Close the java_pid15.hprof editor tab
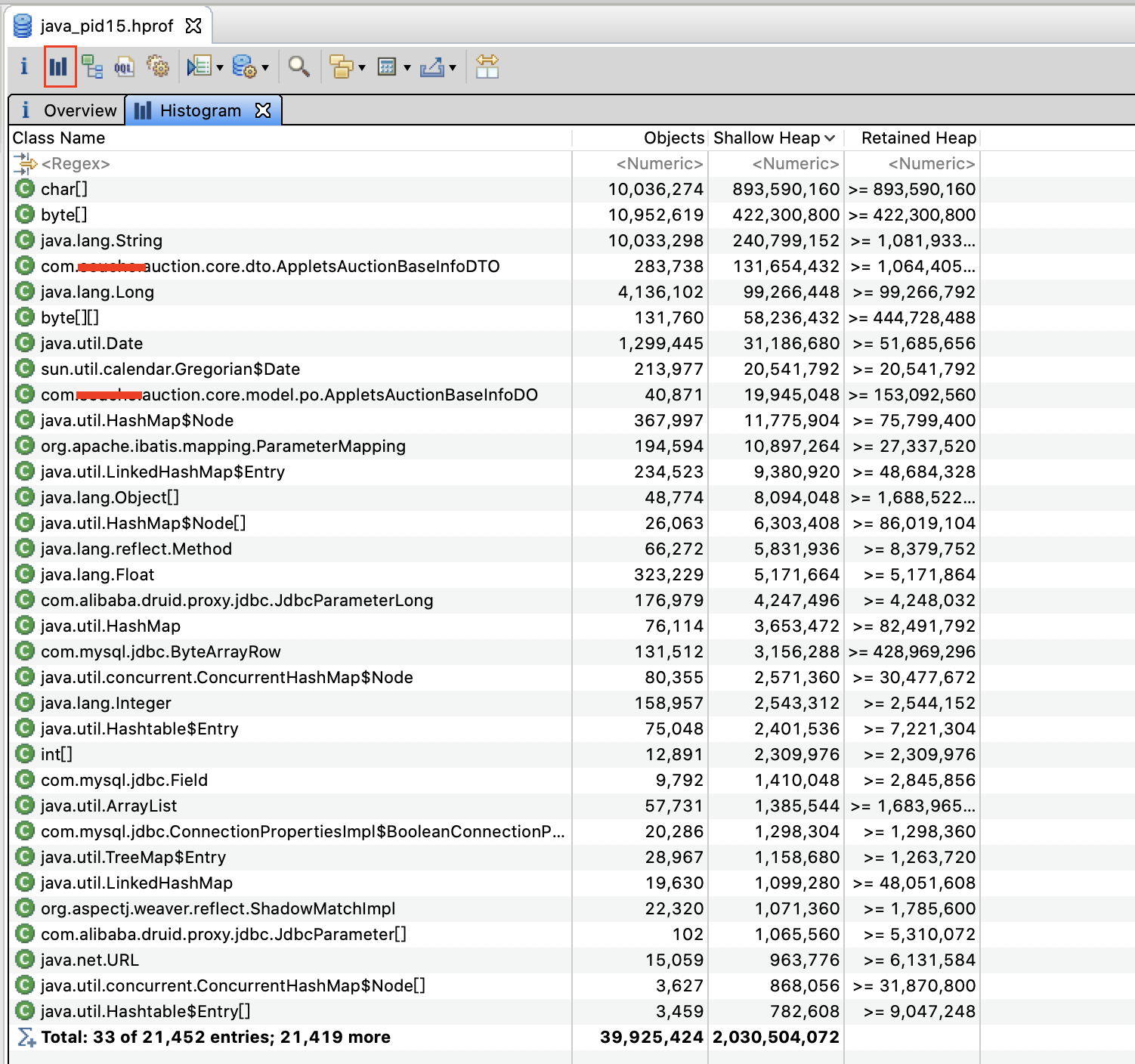This screenshot has width=1135, height=1064. pos(194,26)
